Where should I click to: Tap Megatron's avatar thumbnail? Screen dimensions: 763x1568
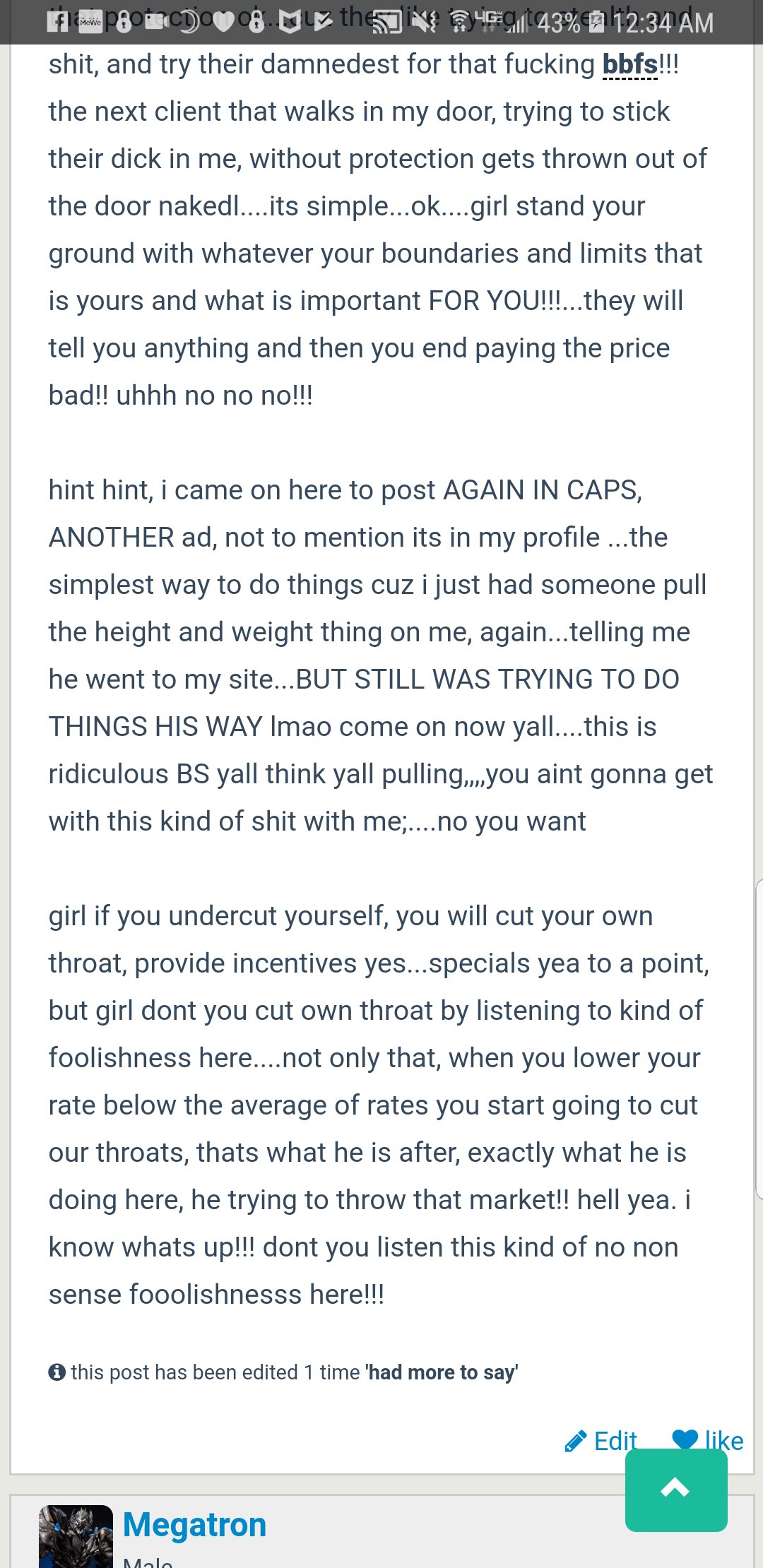pyautogui.click(x=76, y=1537)
